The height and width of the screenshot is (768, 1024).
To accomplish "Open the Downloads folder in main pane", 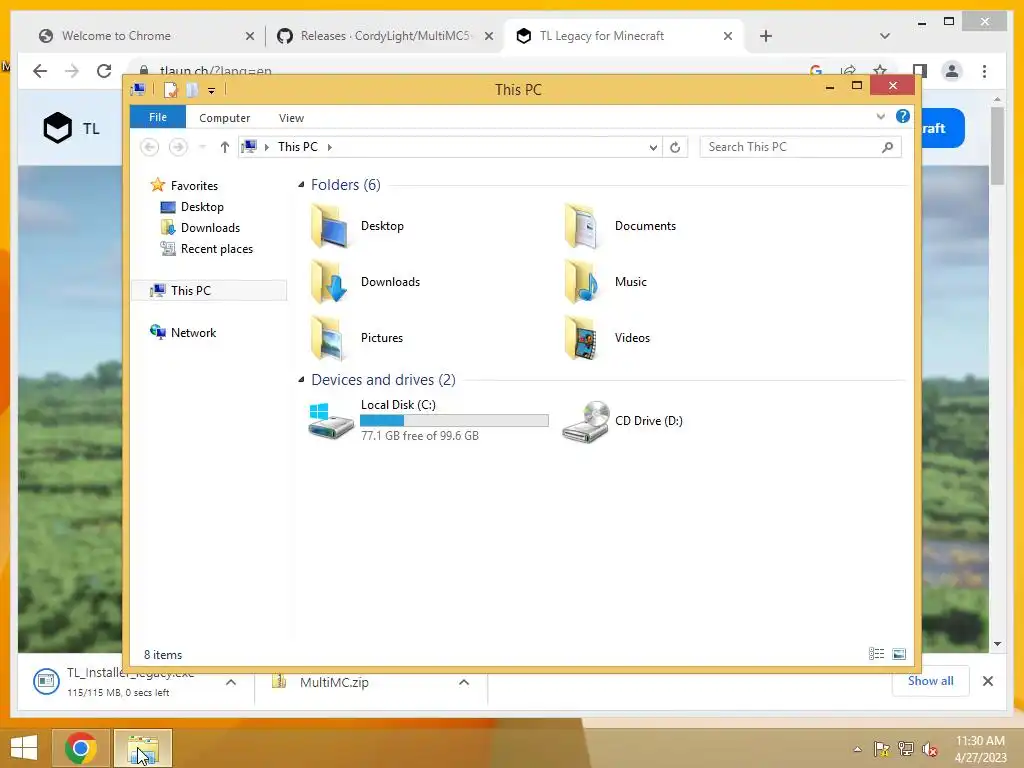I will click(329, 282).
